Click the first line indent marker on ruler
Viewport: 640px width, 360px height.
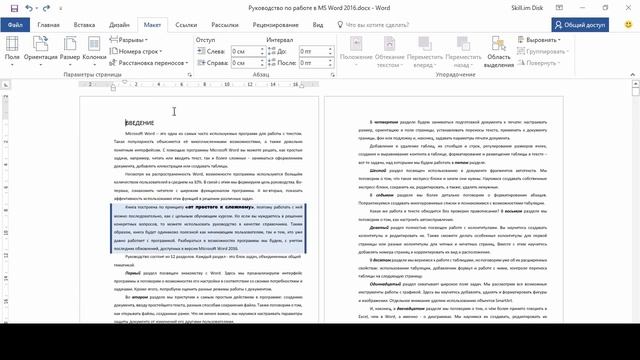[125, 82]
